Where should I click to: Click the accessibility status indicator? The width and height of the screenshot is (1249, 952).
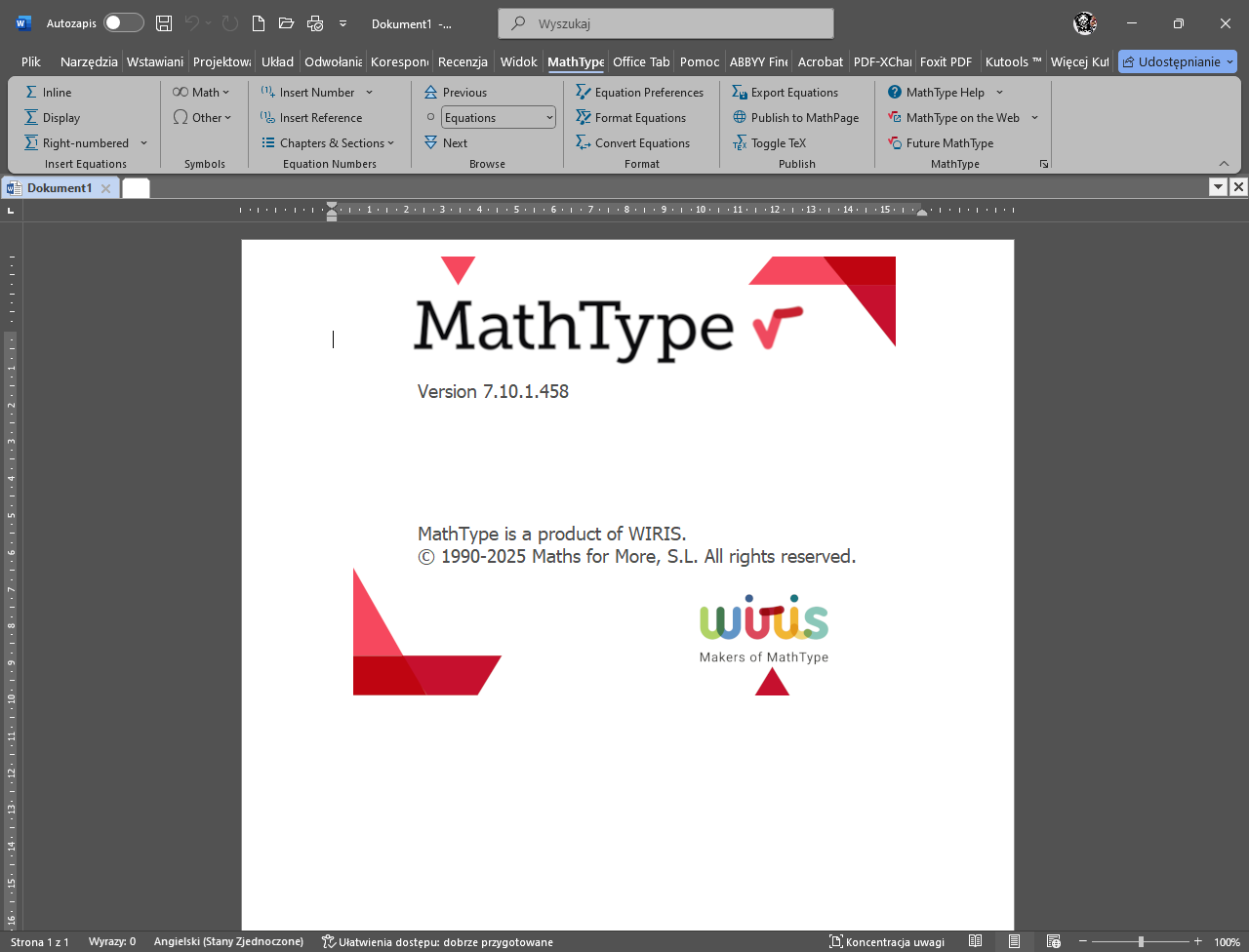pos(437,941)
